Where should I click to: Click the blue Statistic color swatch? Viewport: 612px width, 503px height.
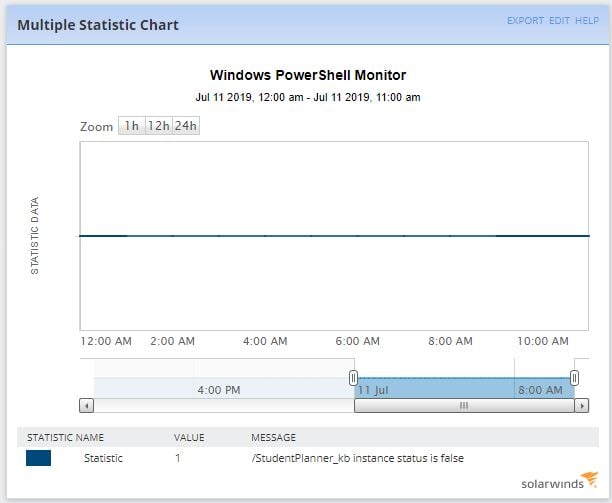click(x=38, y=458)
